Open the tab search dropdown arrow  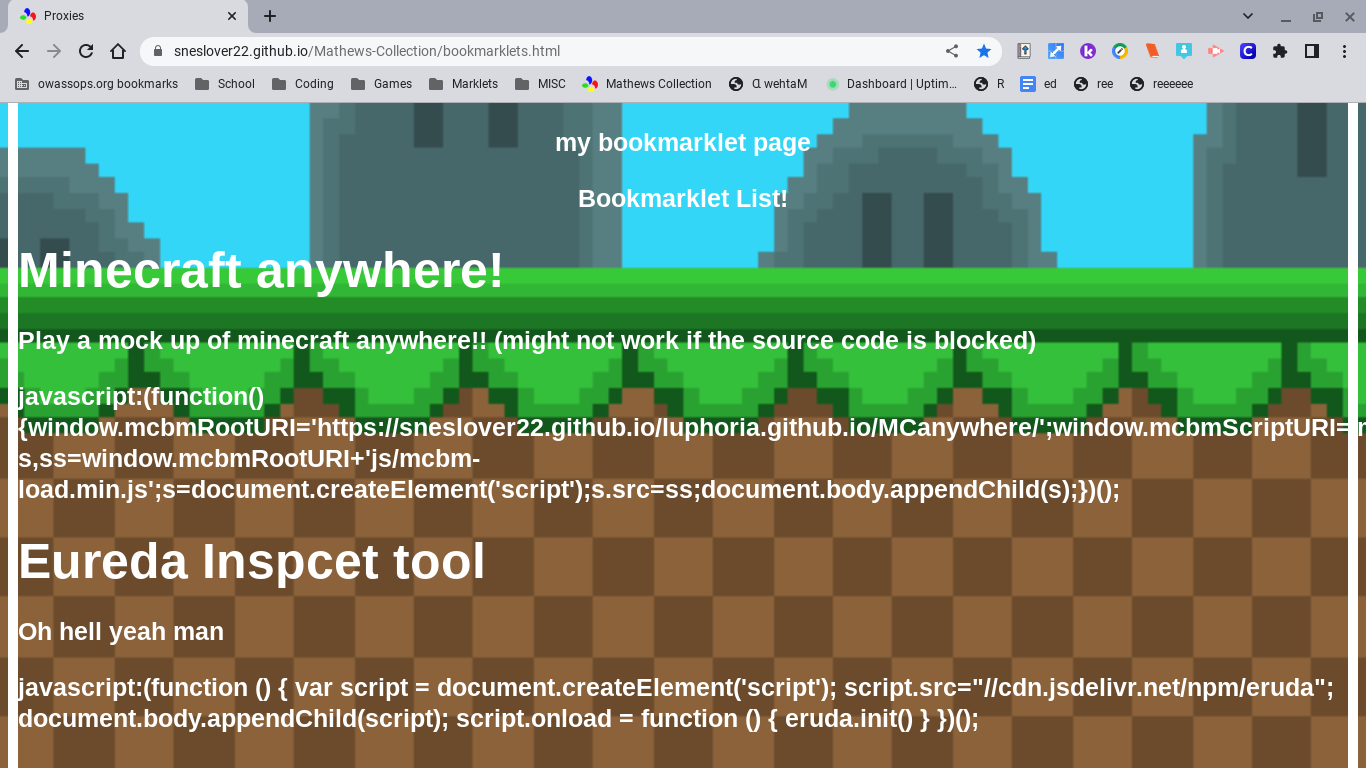[x=1248, y=16]
